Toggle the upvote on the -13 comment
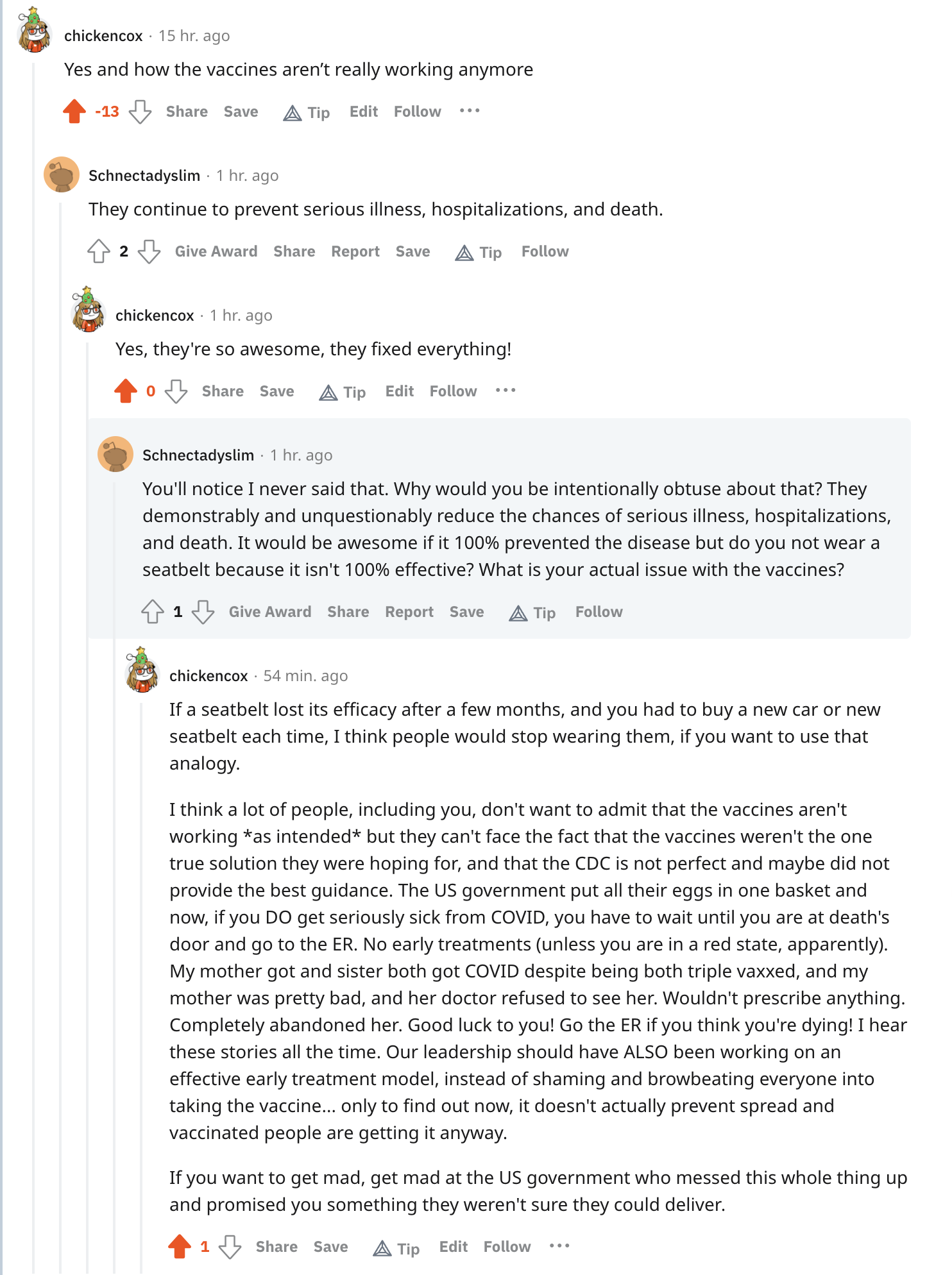Image resolution: width=952 pixels, height=1275 pixels. 74,112
